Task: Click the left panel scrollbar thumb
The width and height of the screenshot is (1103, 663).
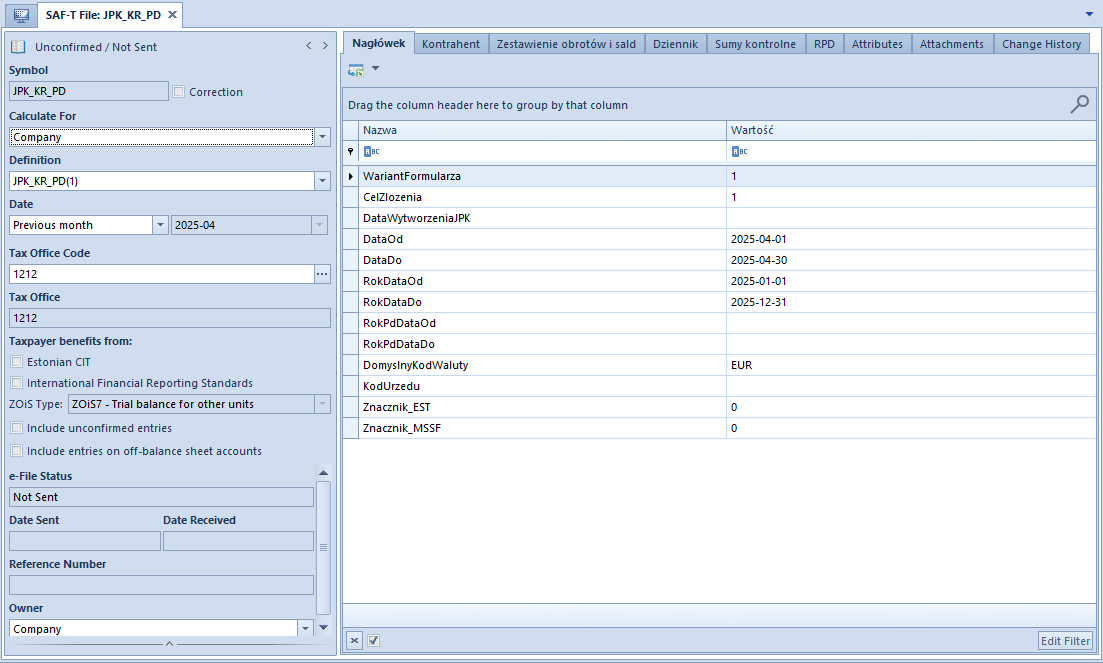Action: point(324,548)
